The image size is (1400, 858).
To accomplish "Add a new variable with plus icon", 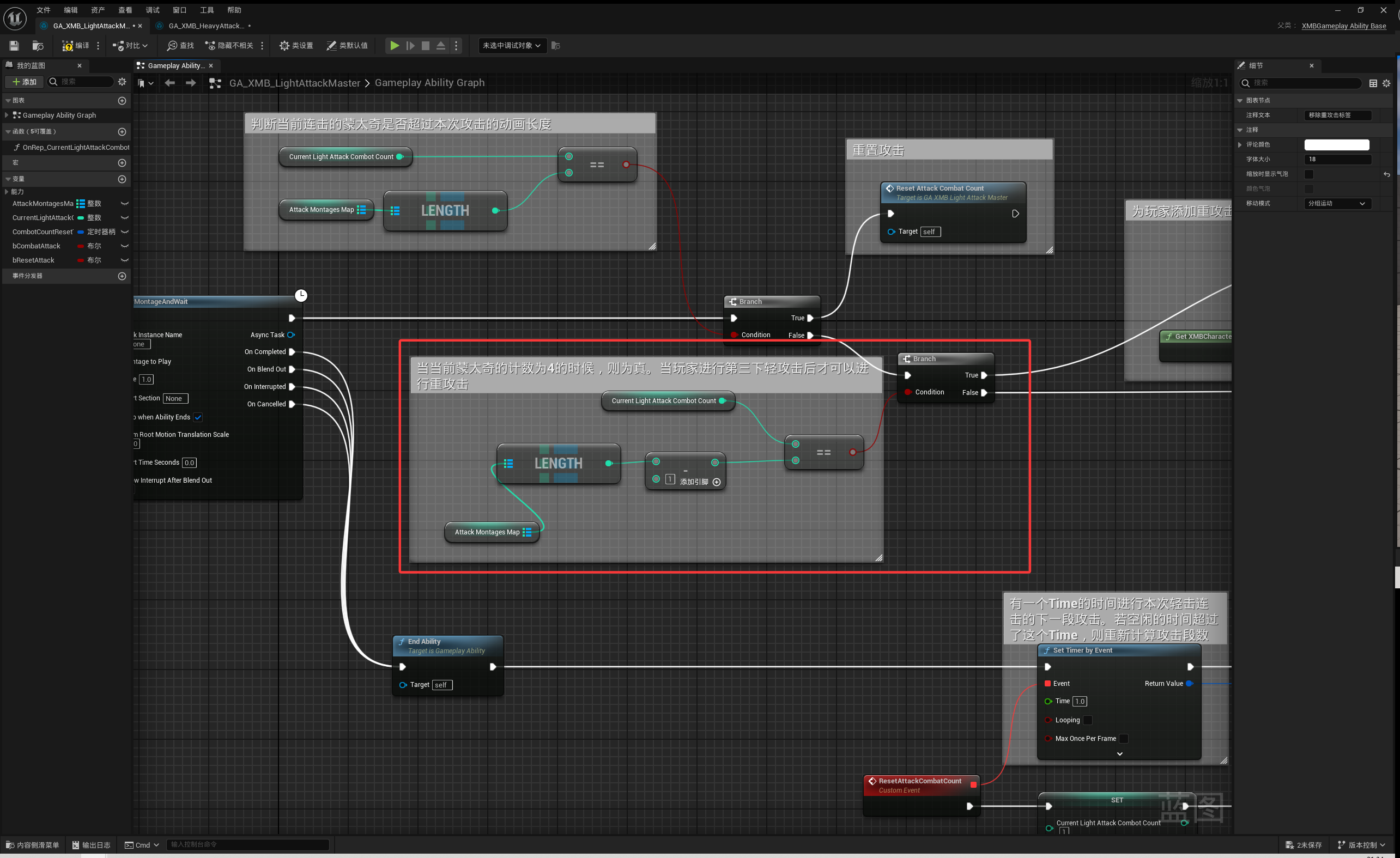I will click(x=122, y=179).
